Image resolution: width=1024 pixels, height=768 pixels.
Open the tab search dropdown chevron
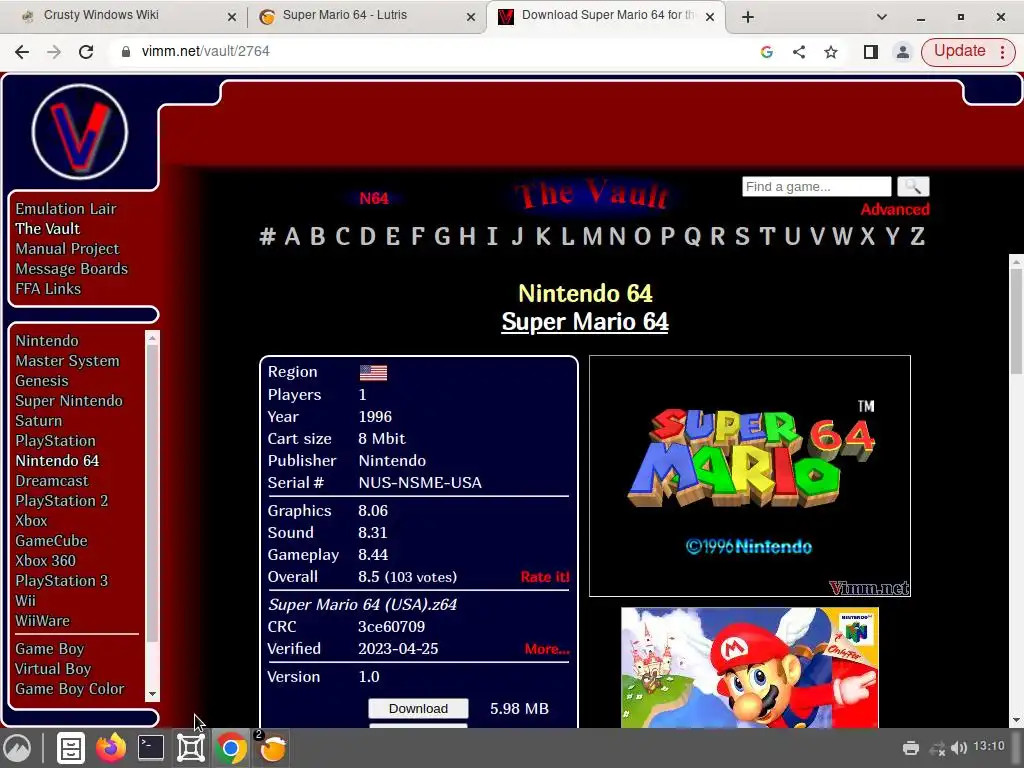pyautogui.click(x=882, y=17)
